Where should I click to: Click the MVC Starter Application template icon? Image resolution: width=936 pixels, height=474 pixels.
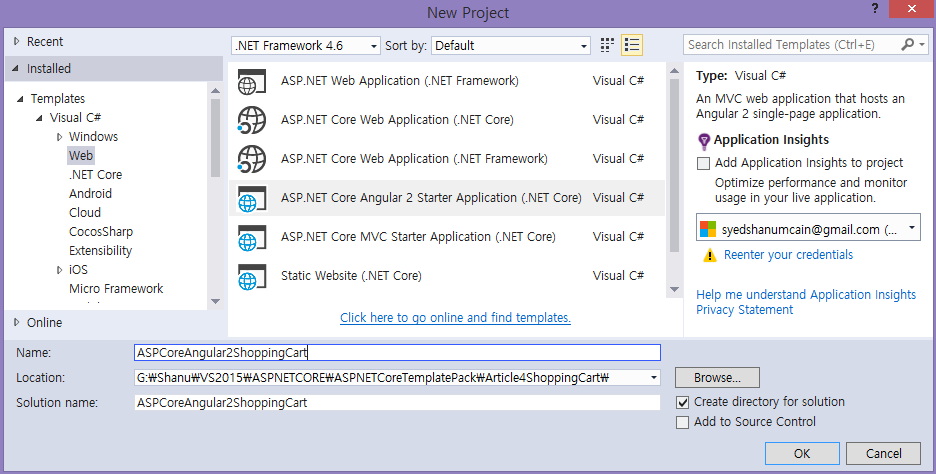(x=251, y=237)
